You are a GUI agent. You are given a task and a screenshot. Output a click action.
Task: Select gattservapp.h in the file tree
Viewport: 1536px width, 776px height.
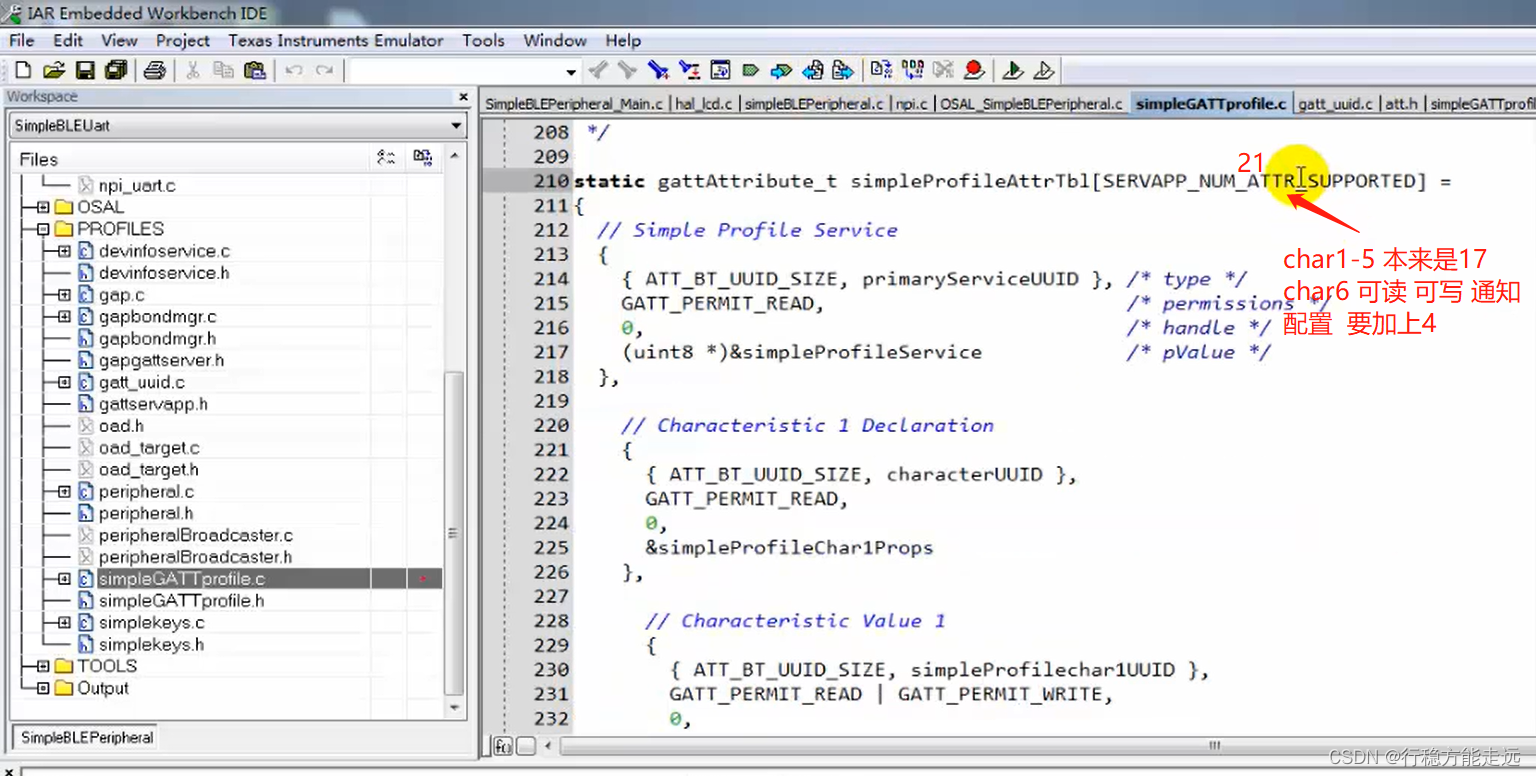pyautogui.click(x=153, y=404)
